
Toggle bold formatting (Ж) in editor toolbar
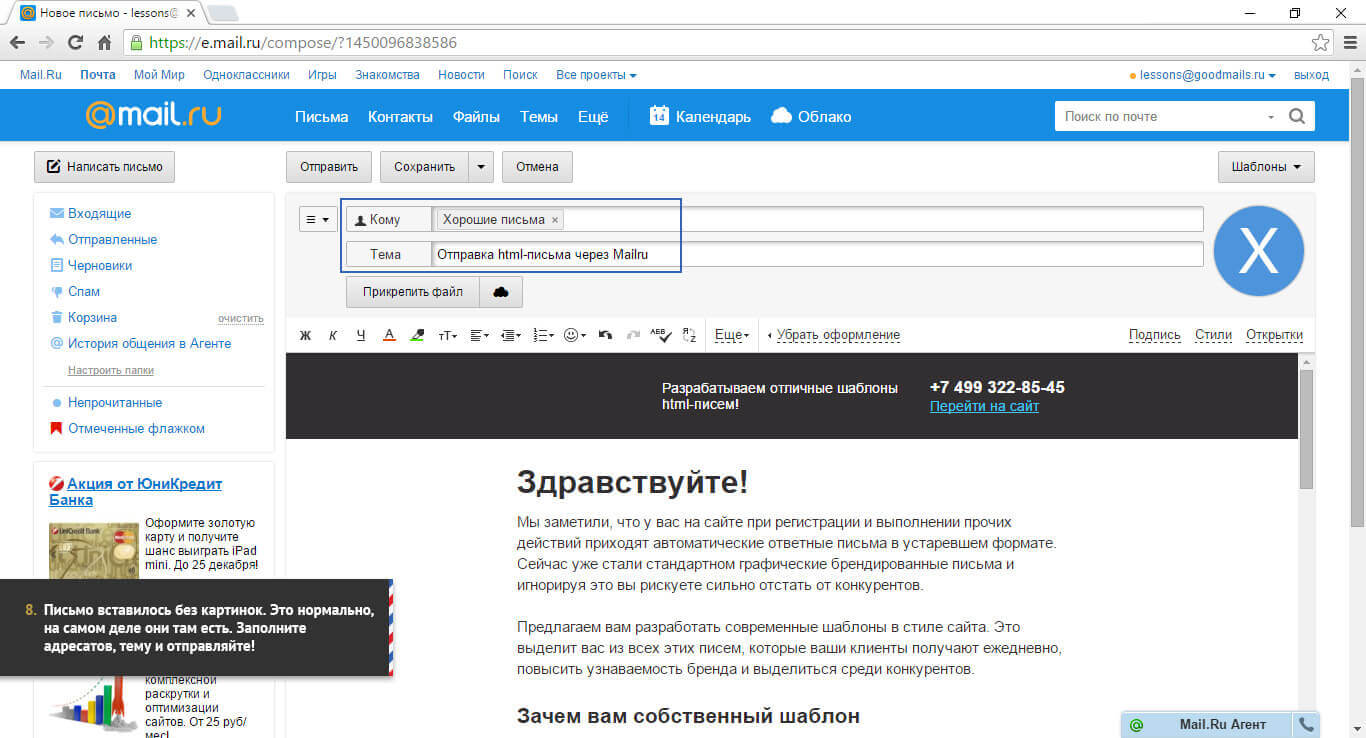point(306,336)
